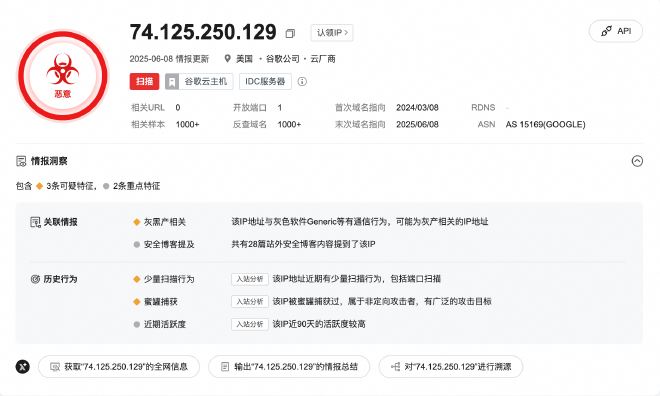
Task: Click the document icon in 情报总结 button
Action: [x=225, y=367]
